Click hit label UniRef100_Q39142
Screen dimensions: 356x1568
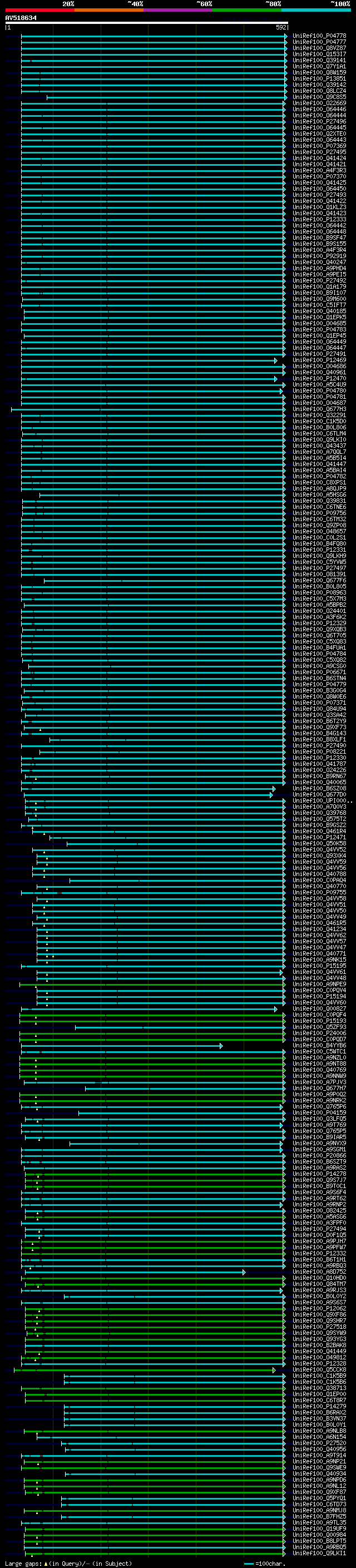319,85
